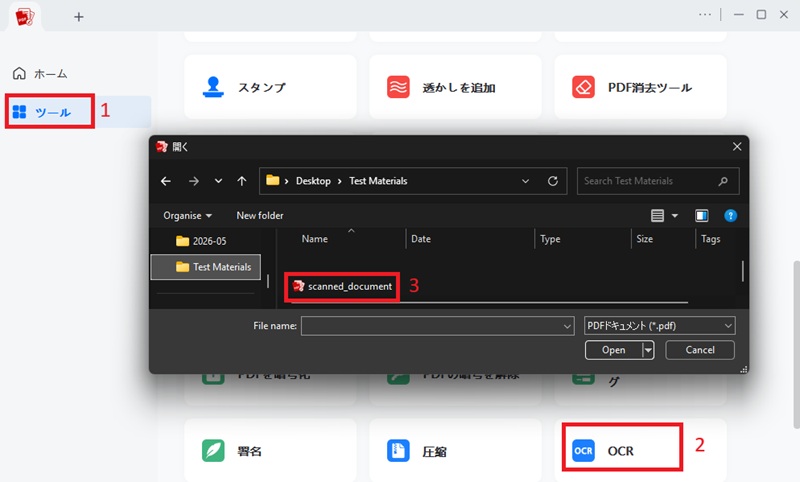The height and width of the screenshot is (482, 800).
Task: Open the スタンプ stamp tool card
Action: pyautogui.click(x=270, y=87)
